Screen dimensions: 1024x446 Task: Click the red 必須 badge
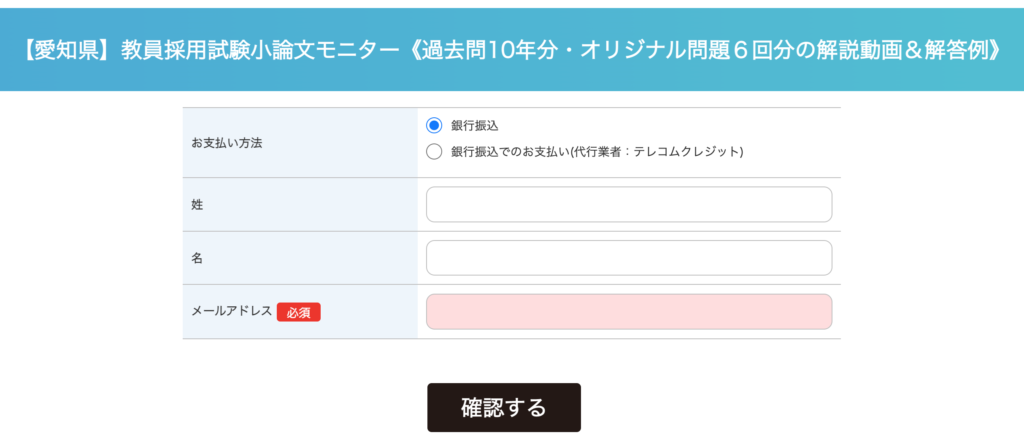298,312
